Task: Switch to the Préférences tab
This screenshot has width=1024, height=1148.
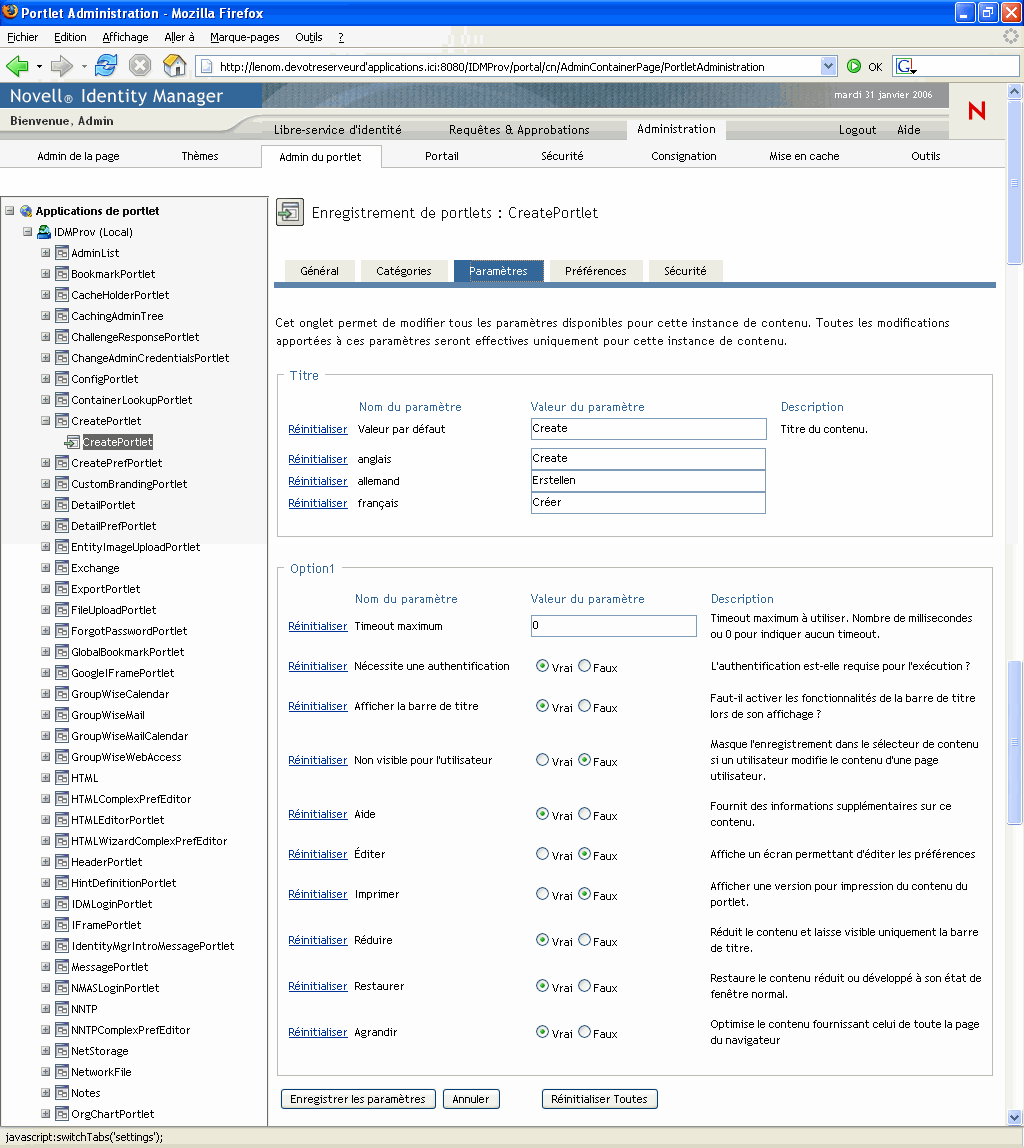Action: pyautogui.click(x=595, y=271)
